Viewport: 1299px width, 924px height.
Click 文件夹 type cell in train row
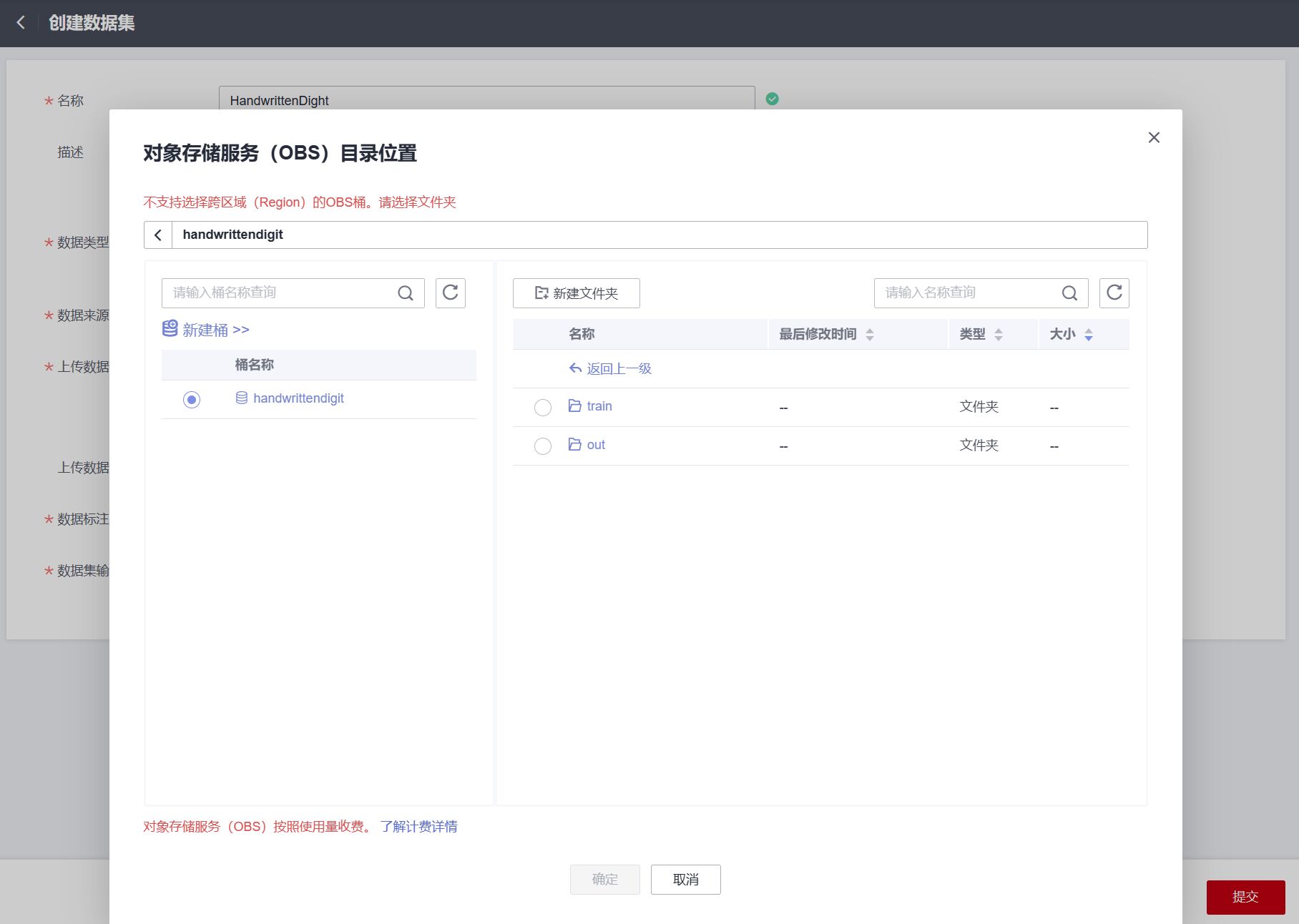979,407
